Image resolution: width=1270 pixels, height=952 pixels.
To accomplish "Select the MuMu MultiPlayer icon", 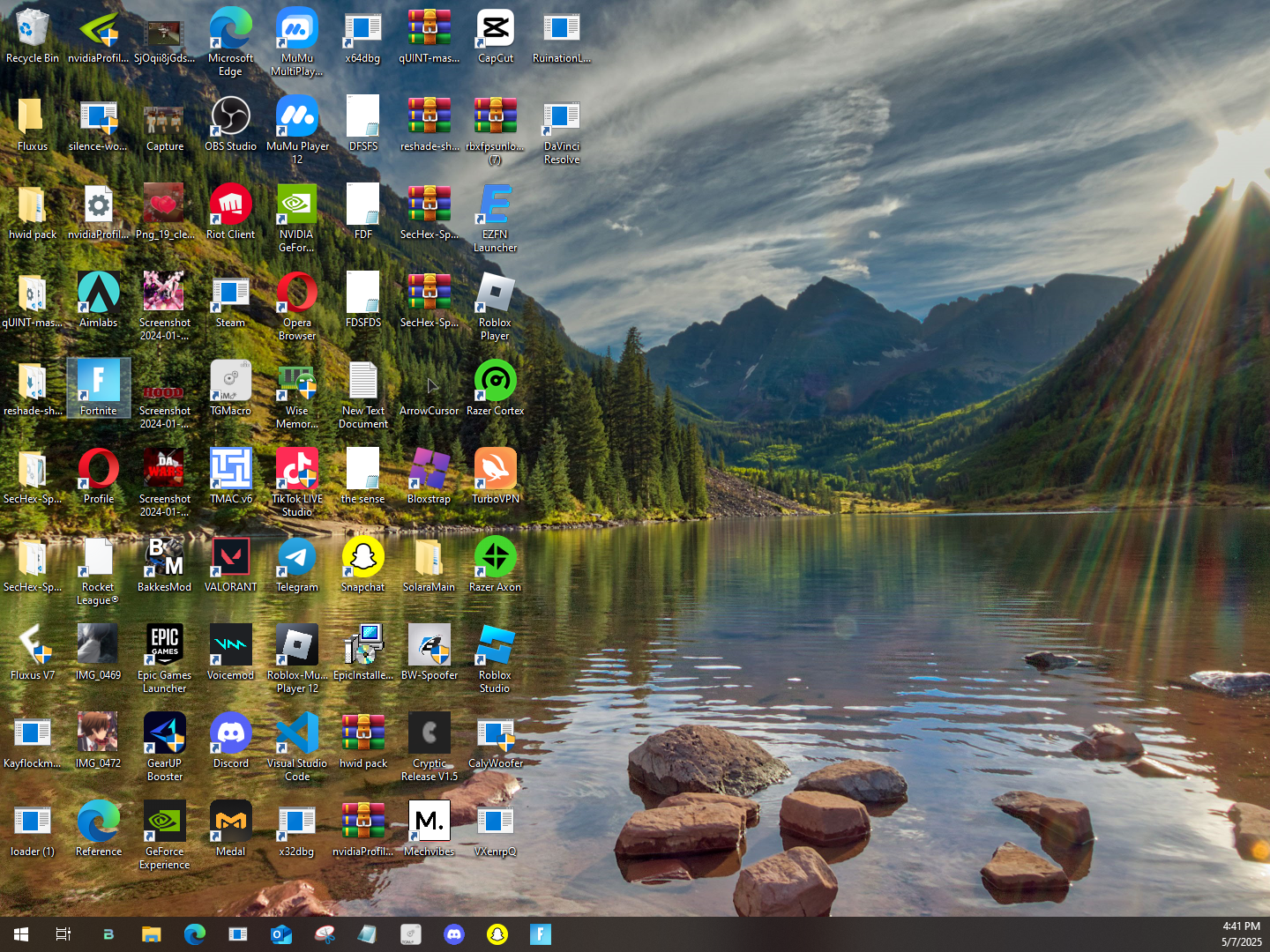I will tap(297, 42).
